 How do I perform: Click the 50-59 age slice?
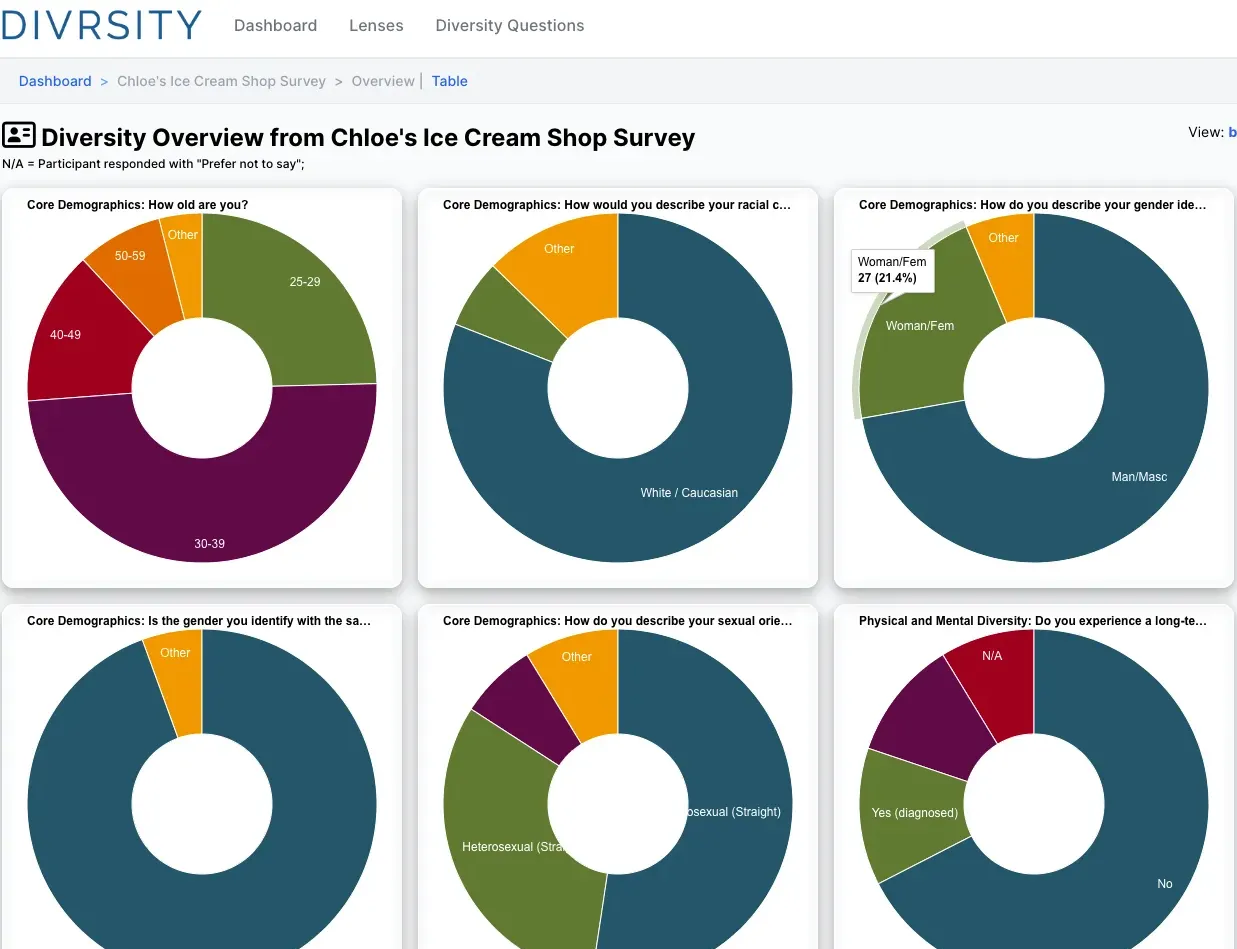tap(130, 265)
